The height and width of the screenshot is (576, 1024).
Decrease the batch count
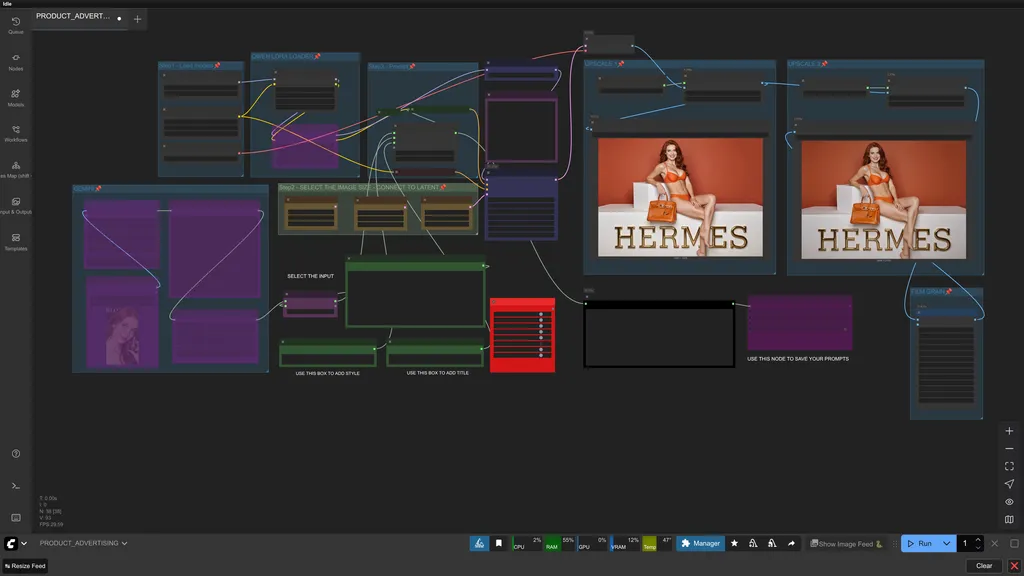click(x=978, y=547)
